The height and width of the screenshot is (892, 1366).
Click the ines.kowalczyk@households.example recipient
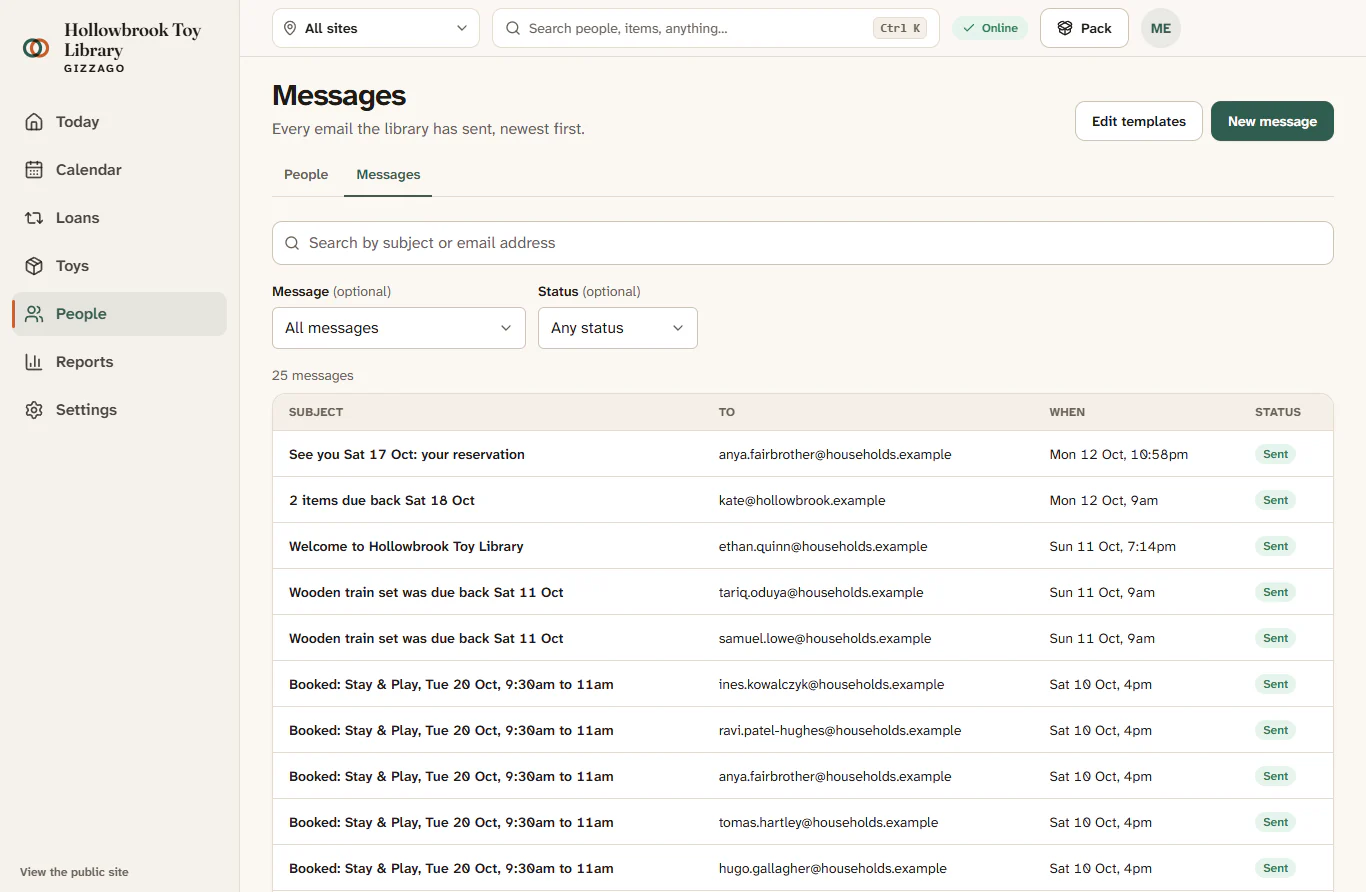pos(831,684)
